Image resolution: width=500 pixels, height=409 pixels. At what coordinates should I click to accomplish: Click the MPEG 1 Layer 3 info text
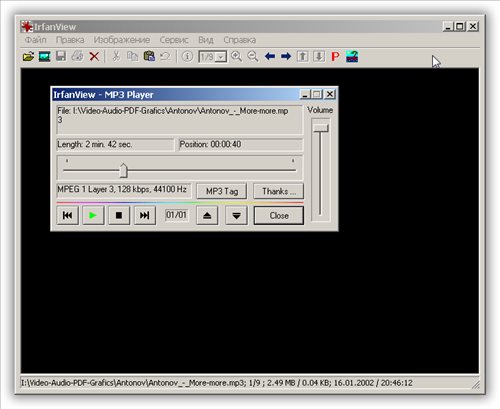122,189
